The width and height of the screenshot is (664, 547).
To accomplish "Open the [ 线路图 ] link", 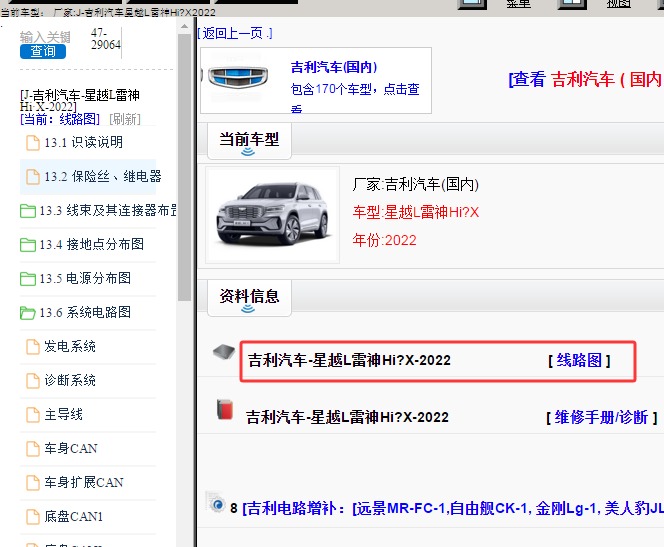I will (579, 360).
